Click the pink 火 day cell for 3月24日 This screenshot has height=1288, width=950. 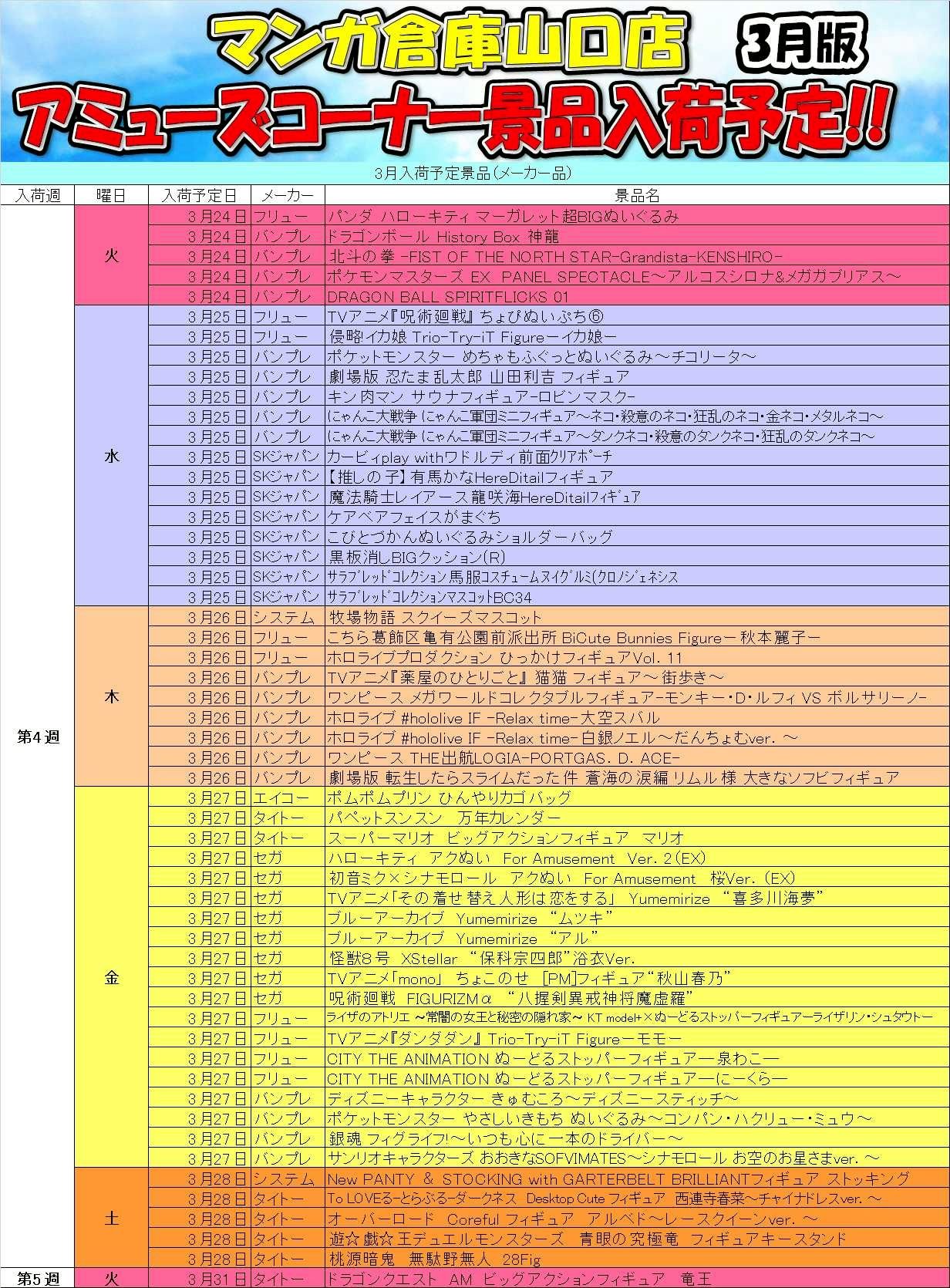(111, 255)
